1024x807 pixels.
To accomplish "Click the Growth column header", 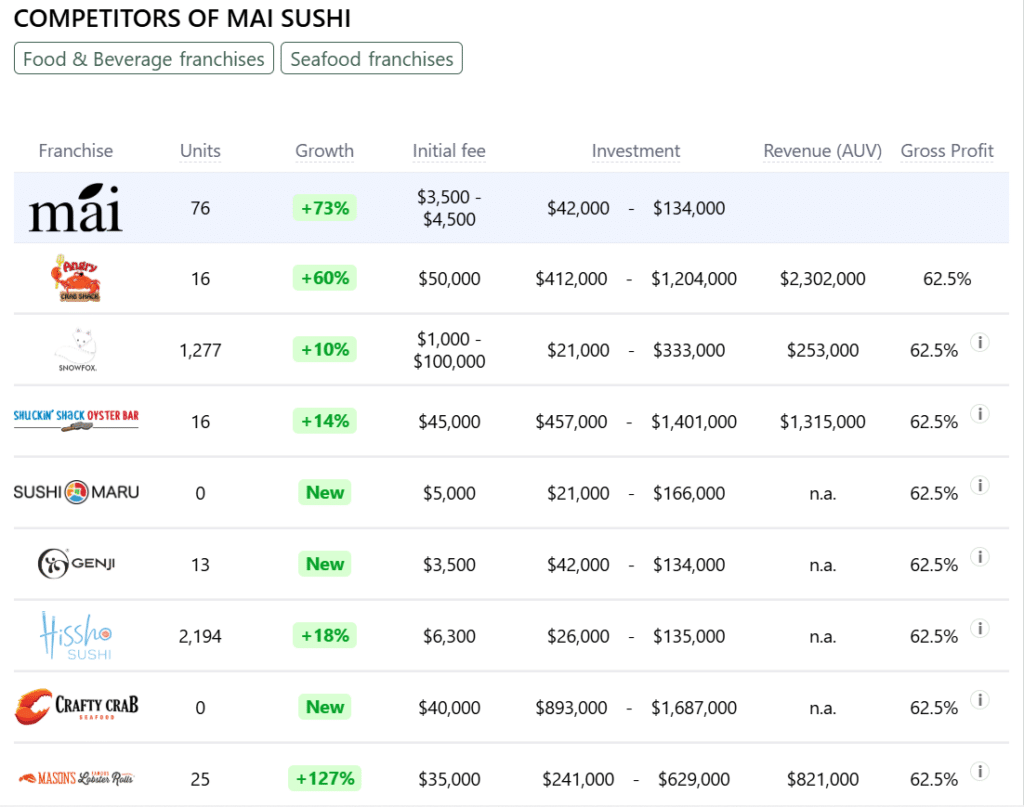I will pyautogui.click(x=325, y=151).
